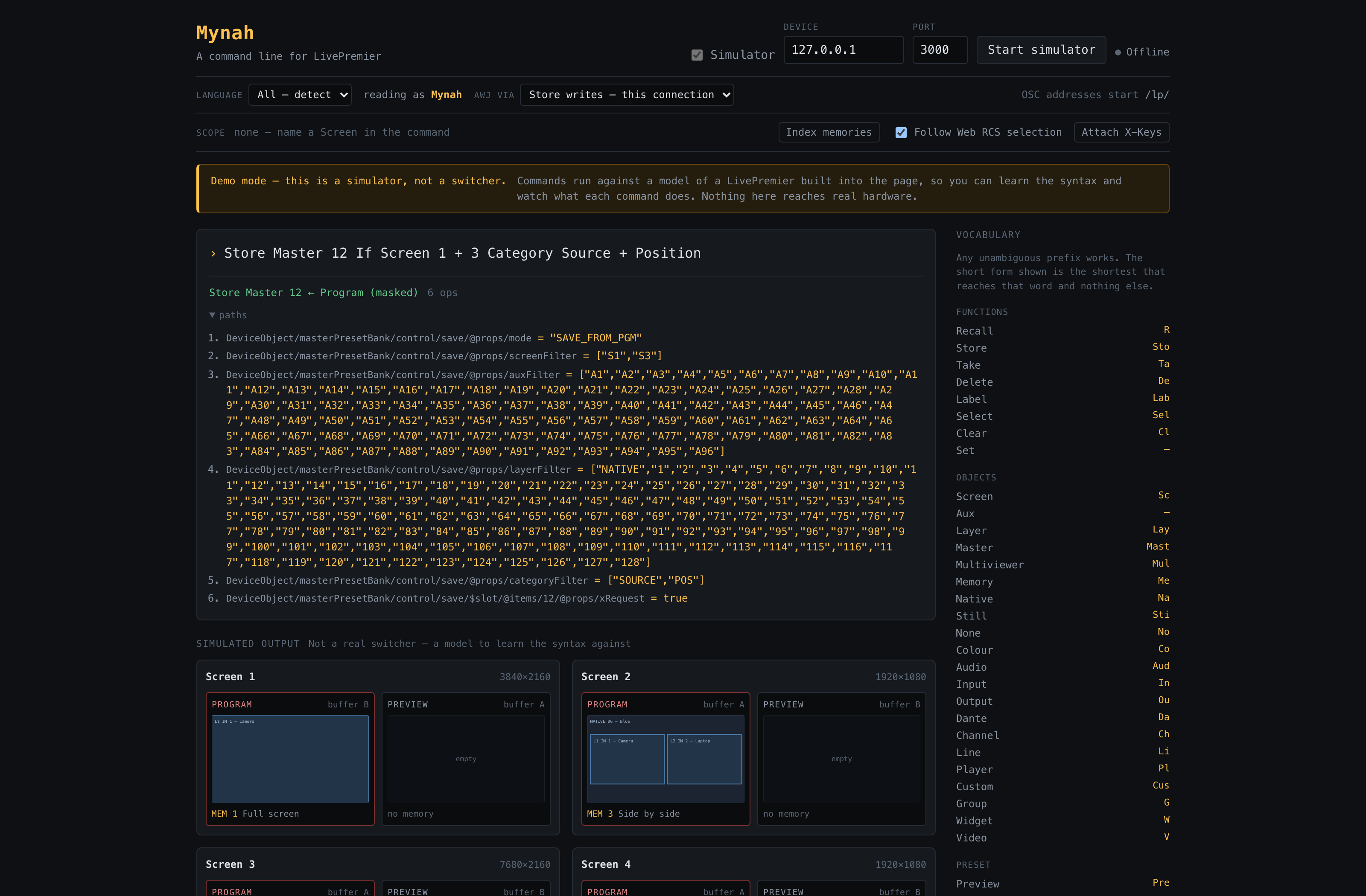
Task: Click 'Dante' in the Objects list
Action: [971, 719]
